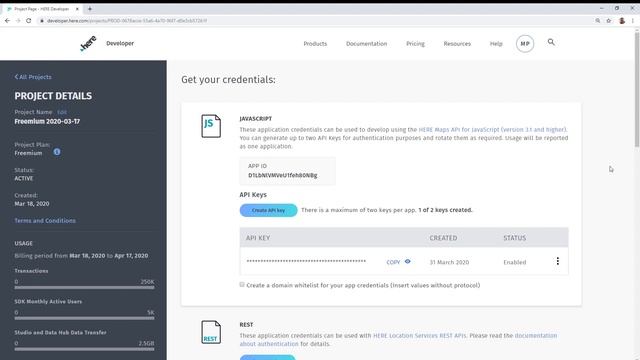This screenshot has height=360, width=640.
Task: Enable the domain whitelist checkbox
Action: (x=242, y=284)
